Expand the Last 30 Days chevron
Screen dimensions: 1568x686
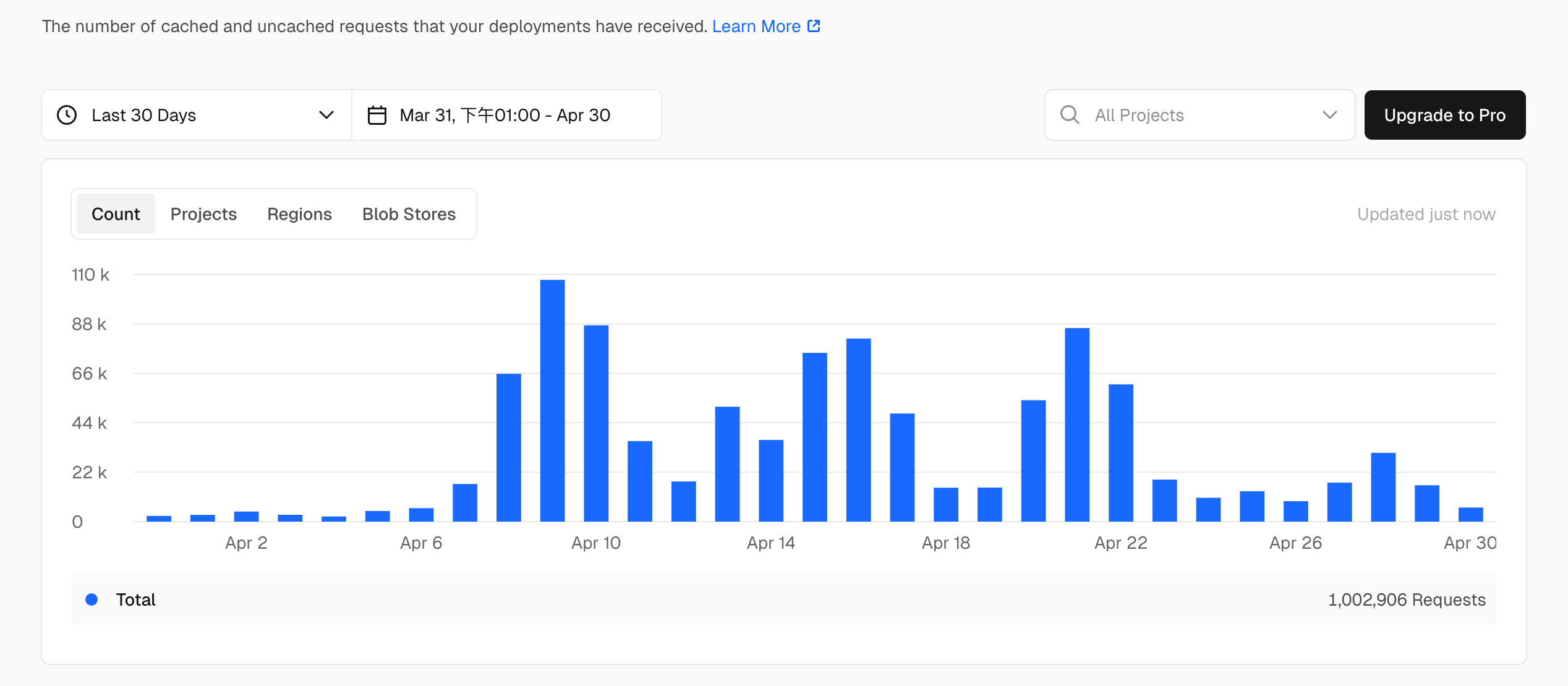tap(326, 115)
